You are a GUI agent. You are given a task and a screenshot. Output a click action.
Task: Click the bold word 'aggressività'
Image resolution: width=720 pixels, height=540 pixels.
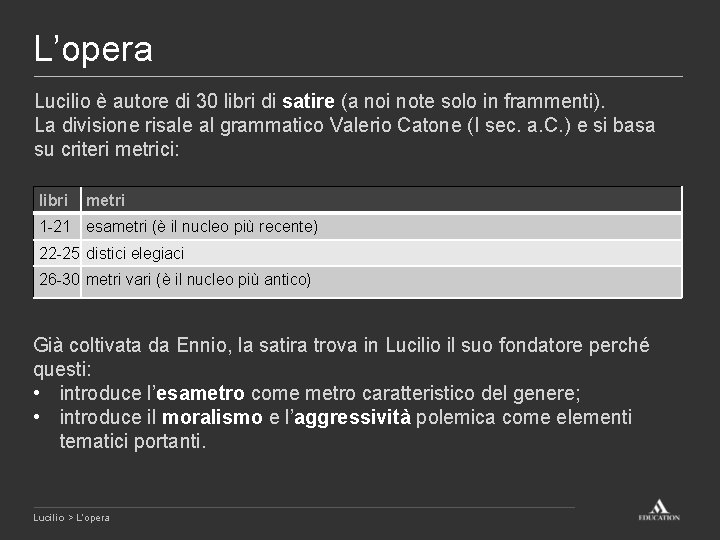(x=353, y=418)
